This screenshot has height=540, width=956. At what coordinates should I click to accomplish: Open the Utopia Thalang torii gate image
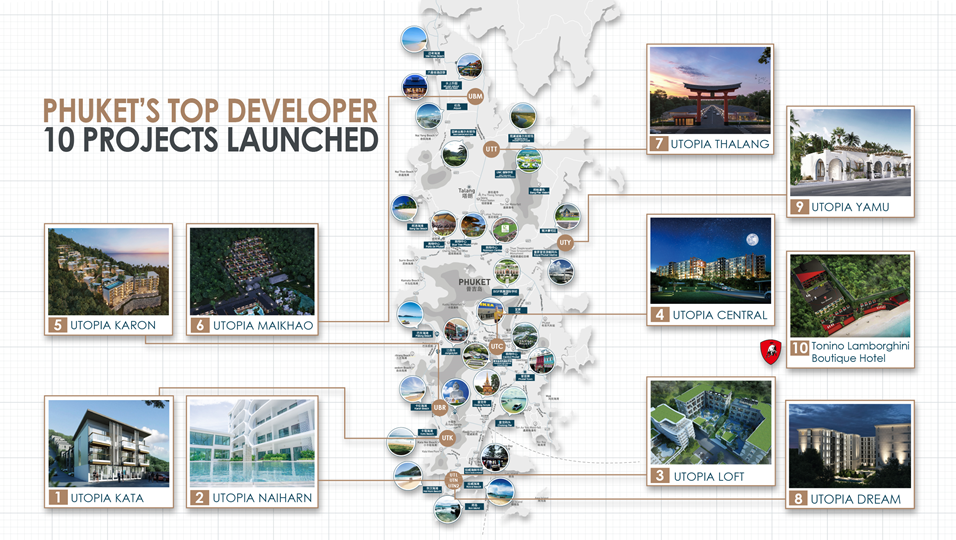pyautogui.click(x=710, y=90)
